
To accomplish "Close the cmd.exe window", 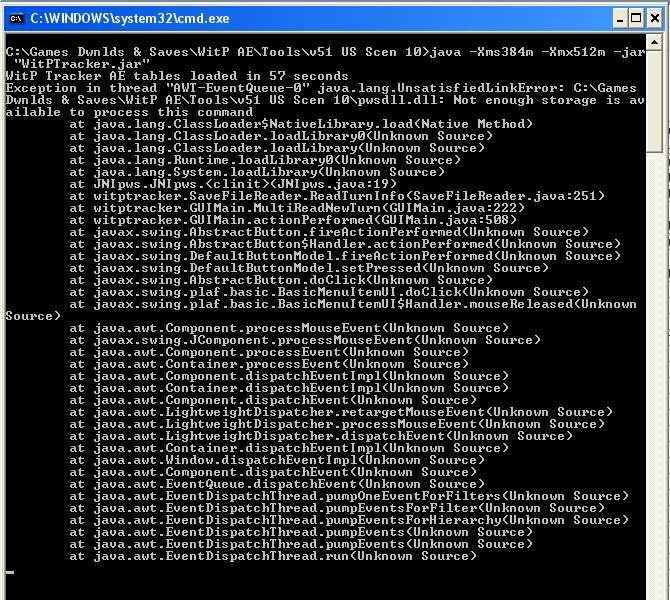I will [x=655, y=19].
